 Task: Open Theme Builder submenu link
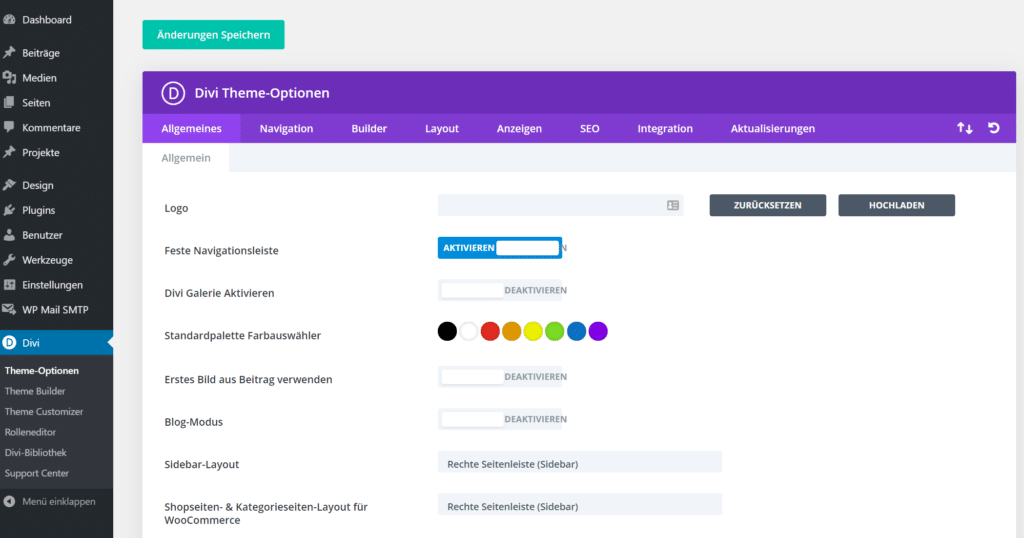(x=35, y=391)
